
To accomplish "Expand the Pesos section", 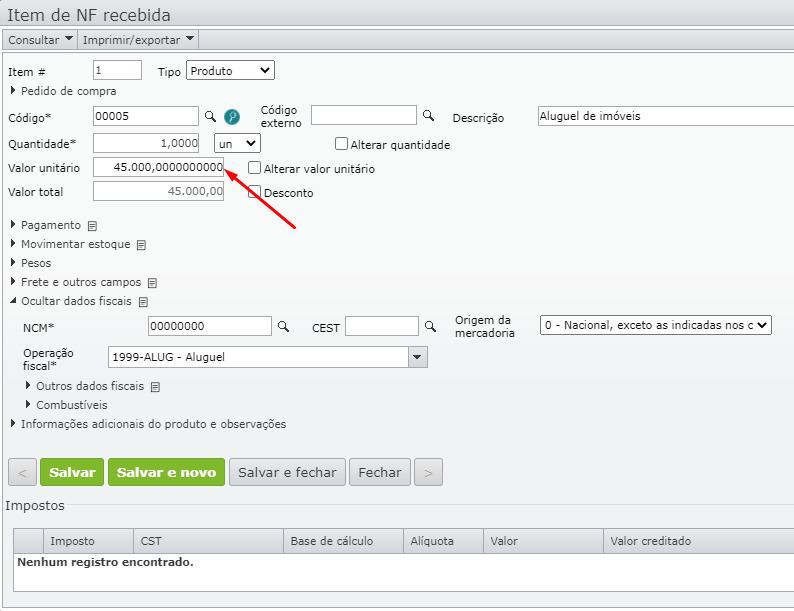I will click(31, 263).
